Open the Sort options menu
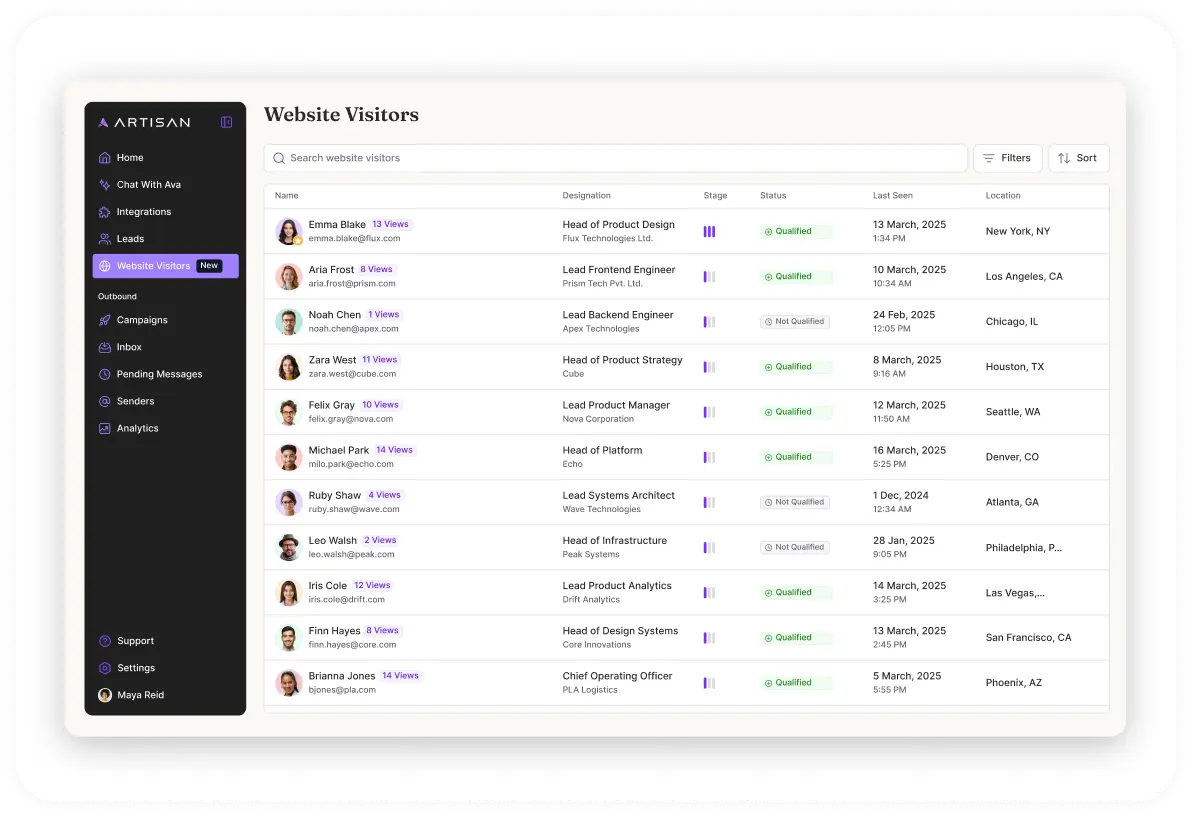This screenshot has height=818, width=1192. coord(1078,158)
